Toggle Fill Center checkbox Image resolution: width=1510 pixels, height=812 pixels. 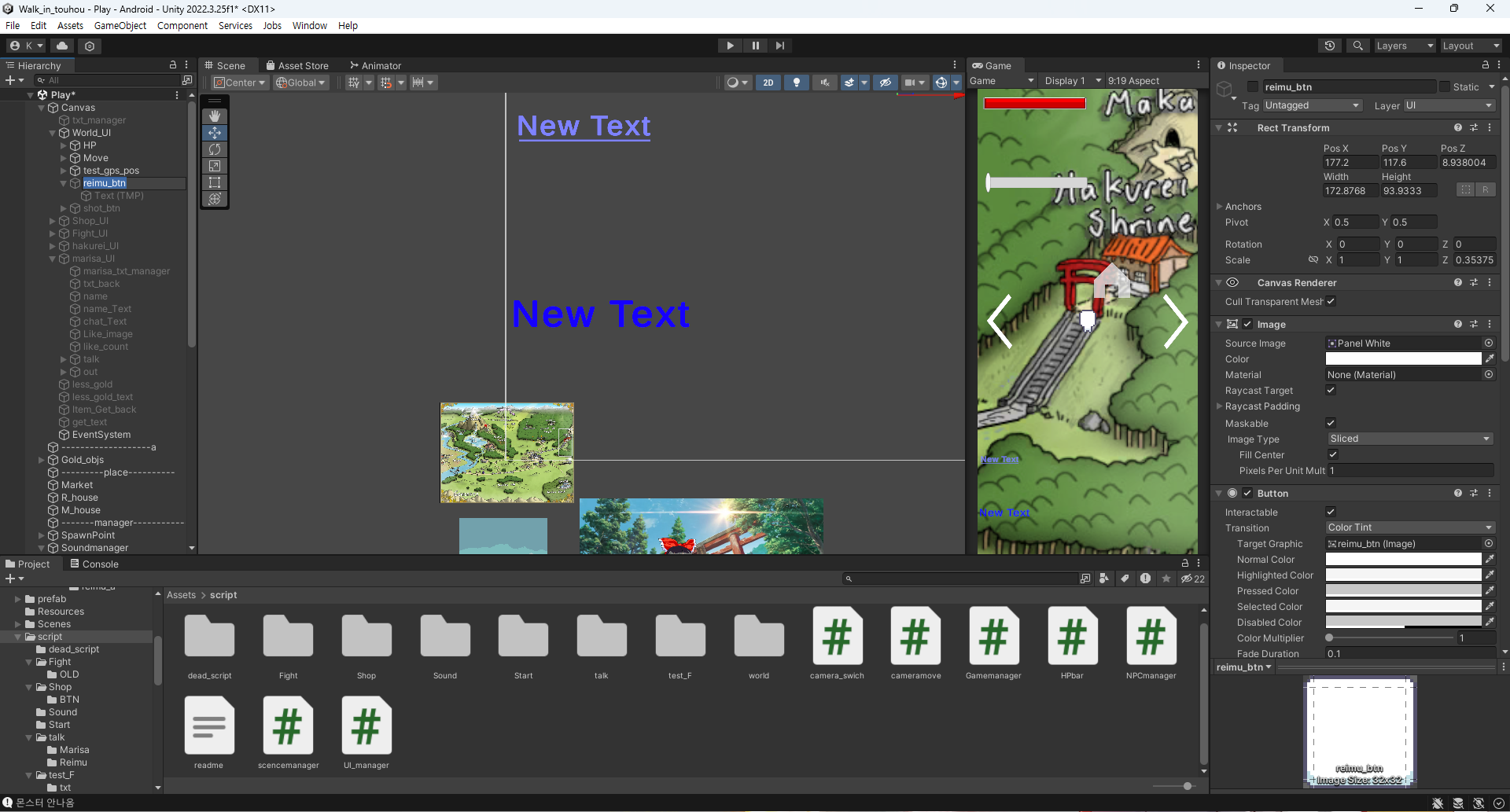(1333, 454)
